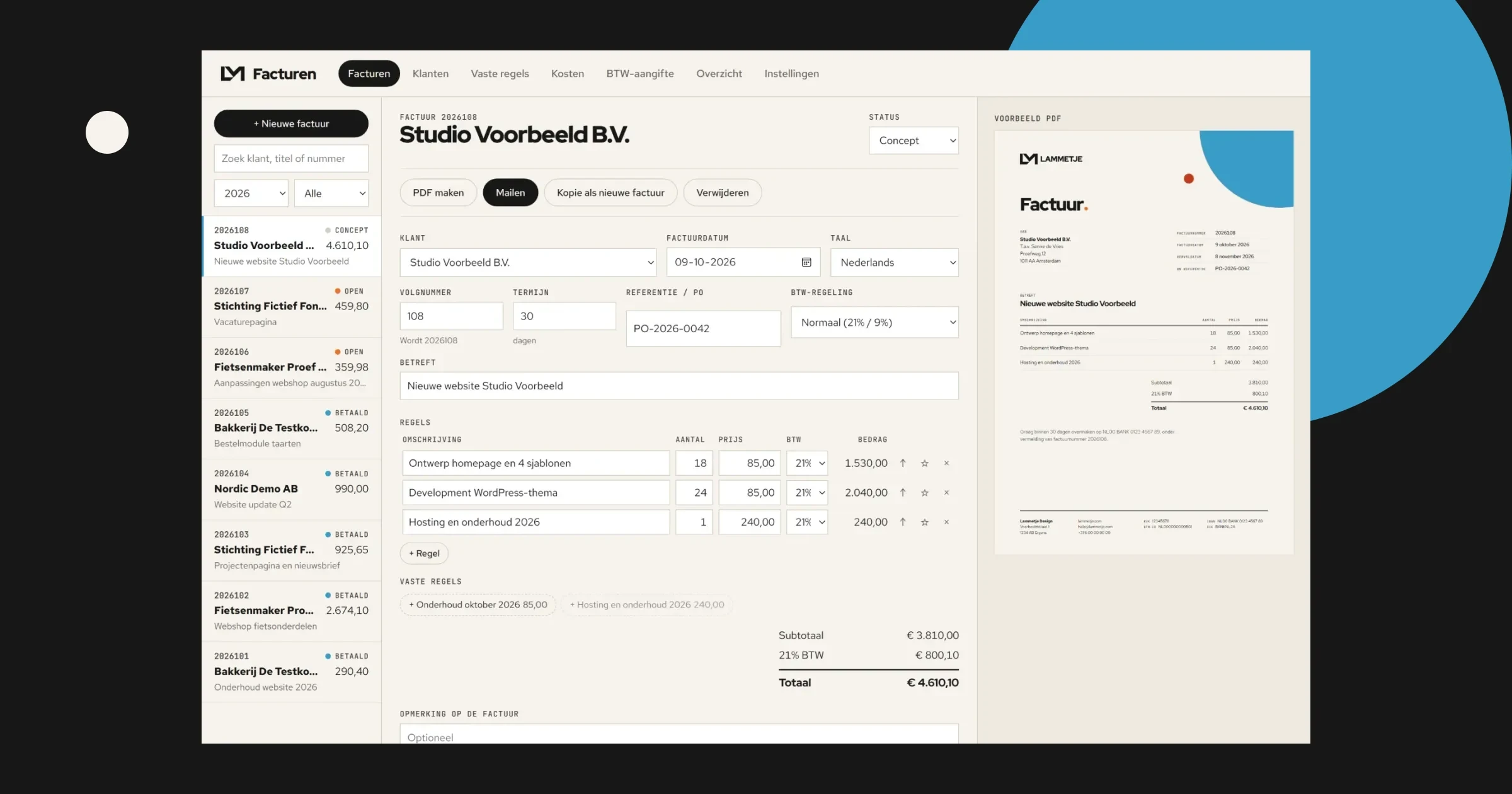This screenshot has height=794, width=1512.
Task: Move the Development WordPress-thema line up
Action: [x=903, y=493]
